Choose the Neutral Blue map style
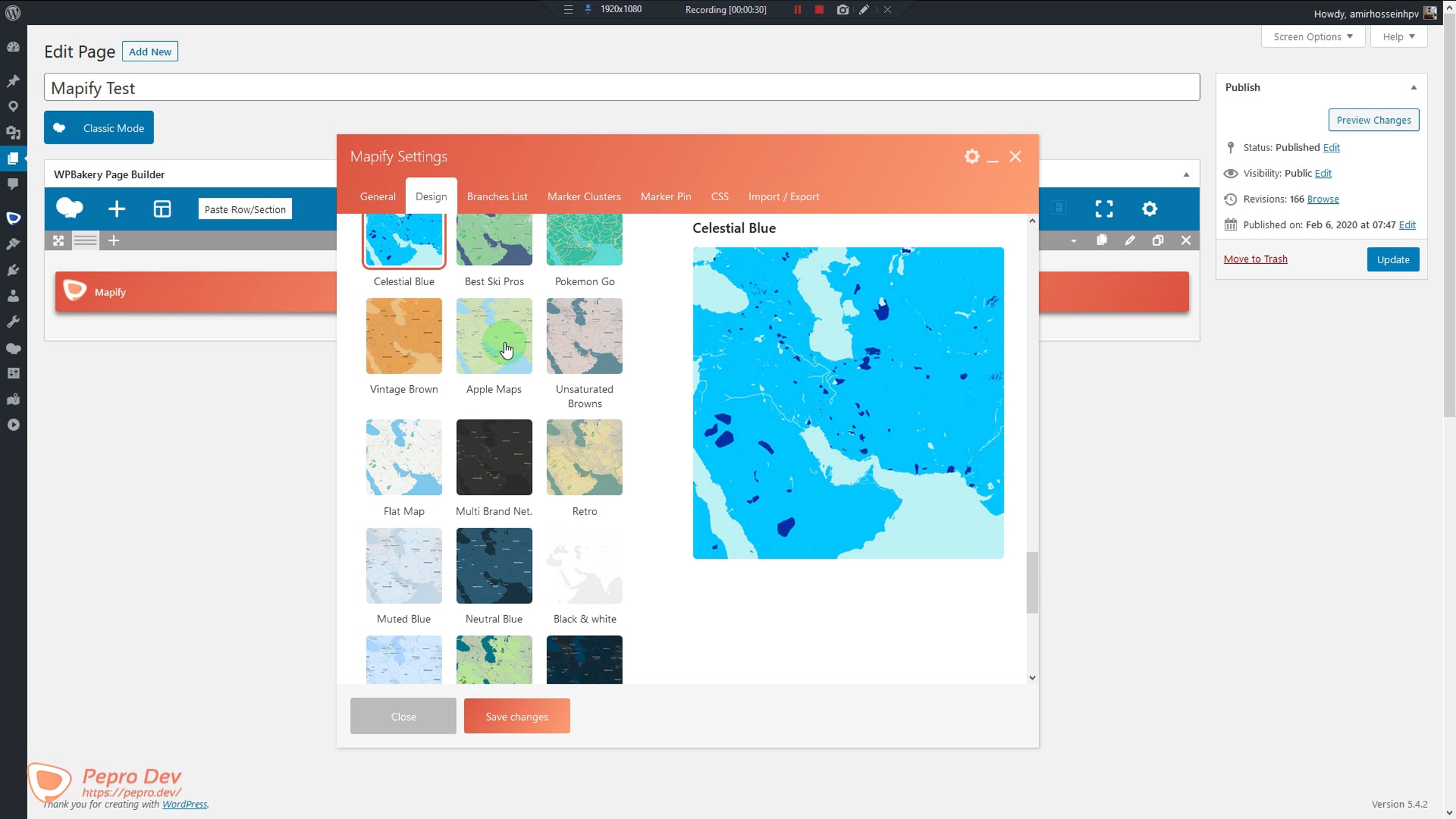The image size is (1456, 819). [x=494, y=565]
